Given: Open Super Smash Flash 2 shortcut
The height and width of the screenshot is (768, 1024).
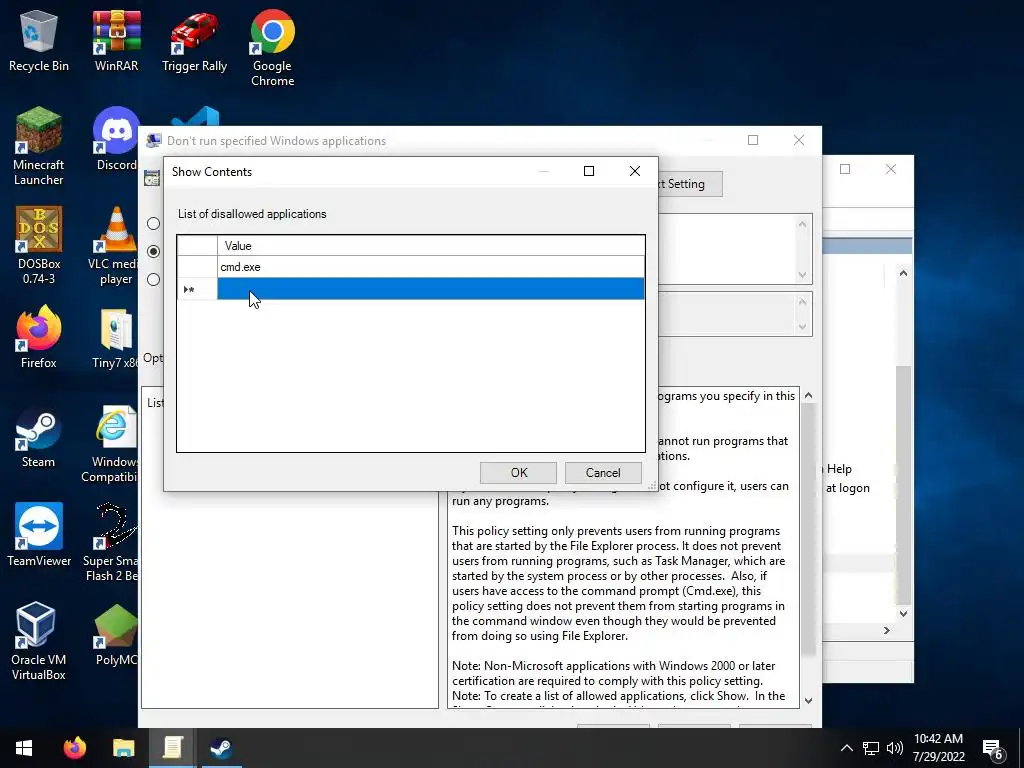Looking at the screenshot, I should click(x=110, y=543).
